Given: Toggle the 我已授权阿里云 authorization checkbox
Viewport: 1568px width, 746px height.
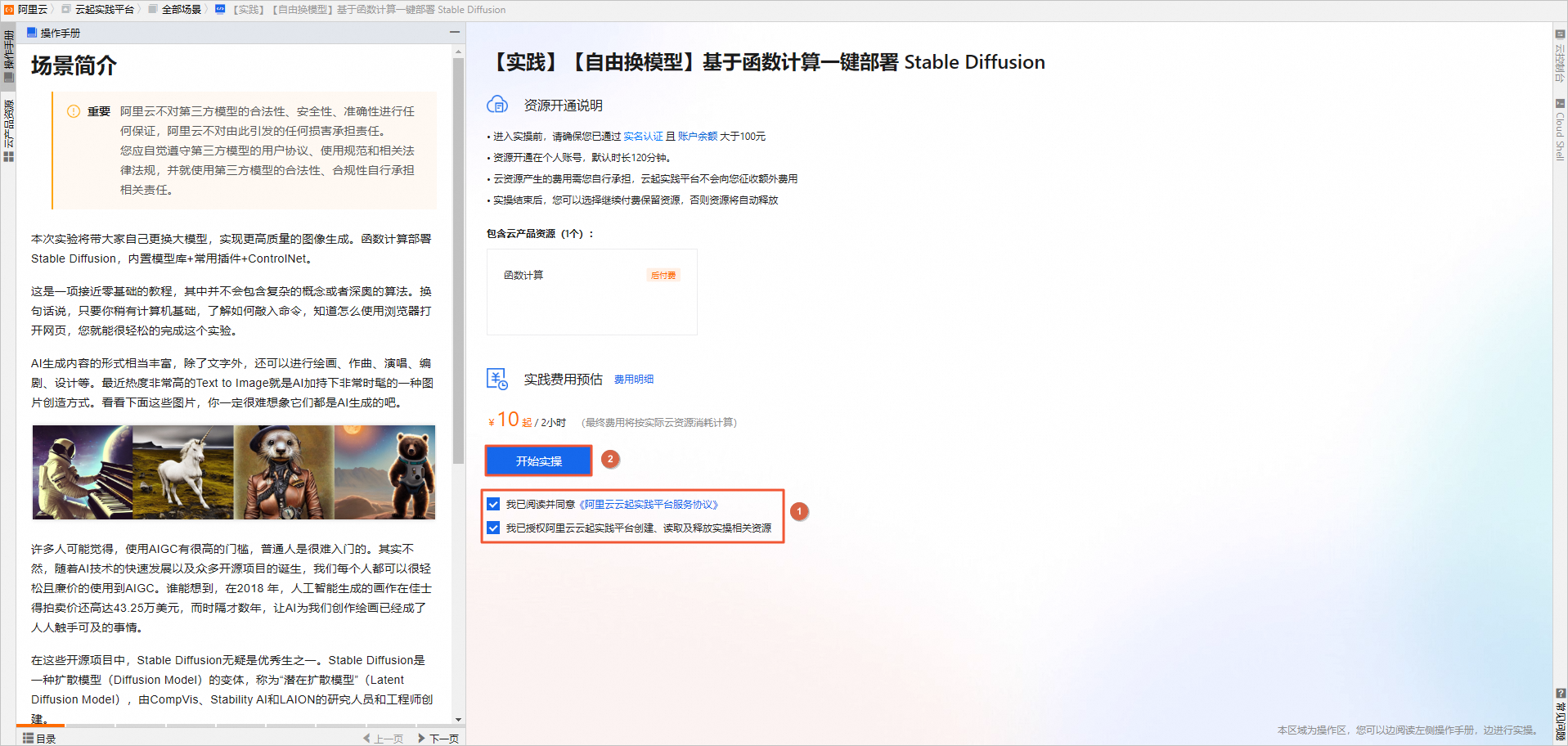Looking at the screenshot, I should click(x=493, y=528).
